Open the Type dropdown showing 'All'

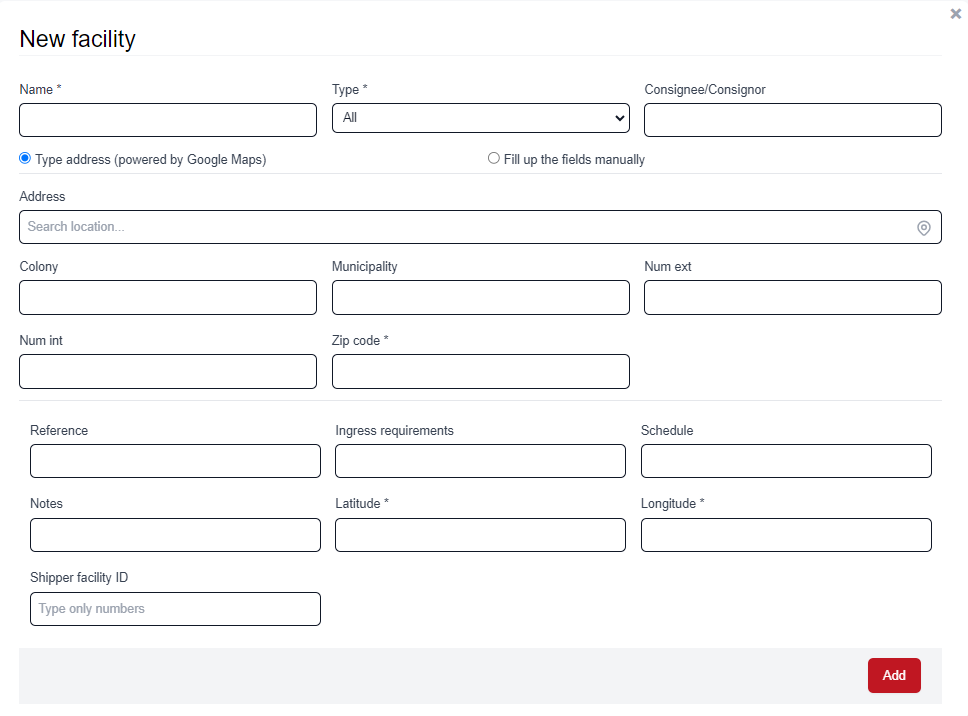coord(480,117)
